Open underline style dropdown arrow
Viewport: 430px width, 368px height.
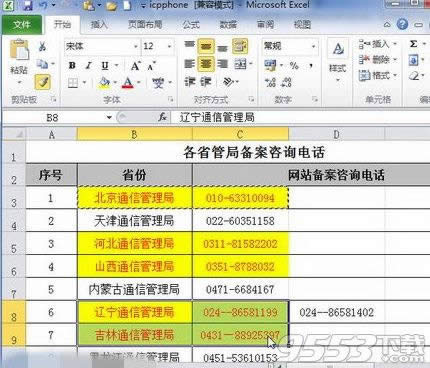[116, 65]
